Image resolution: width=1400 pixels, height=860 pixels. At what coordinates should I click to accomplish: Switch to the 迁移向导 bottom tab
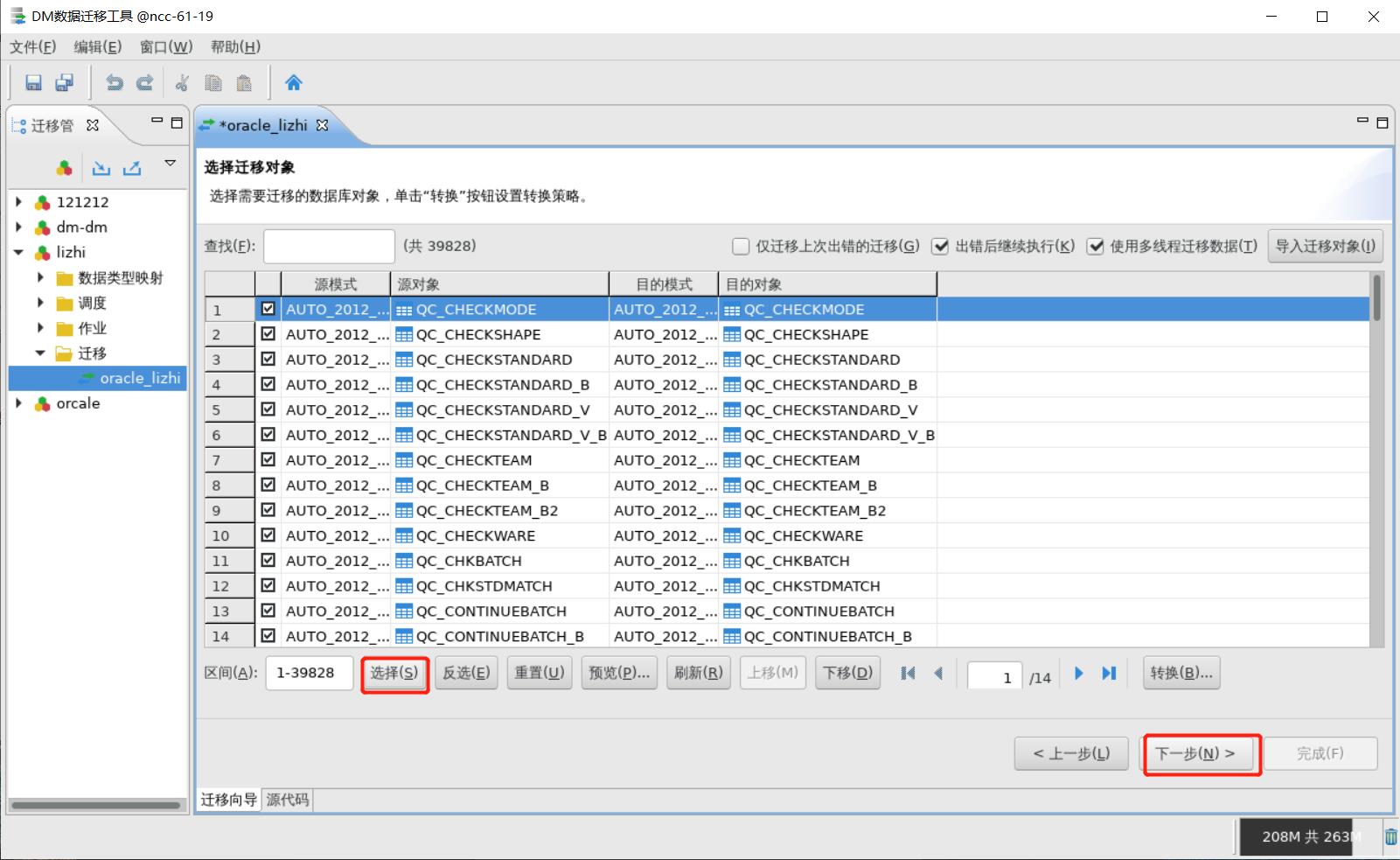tap(229, 800)
